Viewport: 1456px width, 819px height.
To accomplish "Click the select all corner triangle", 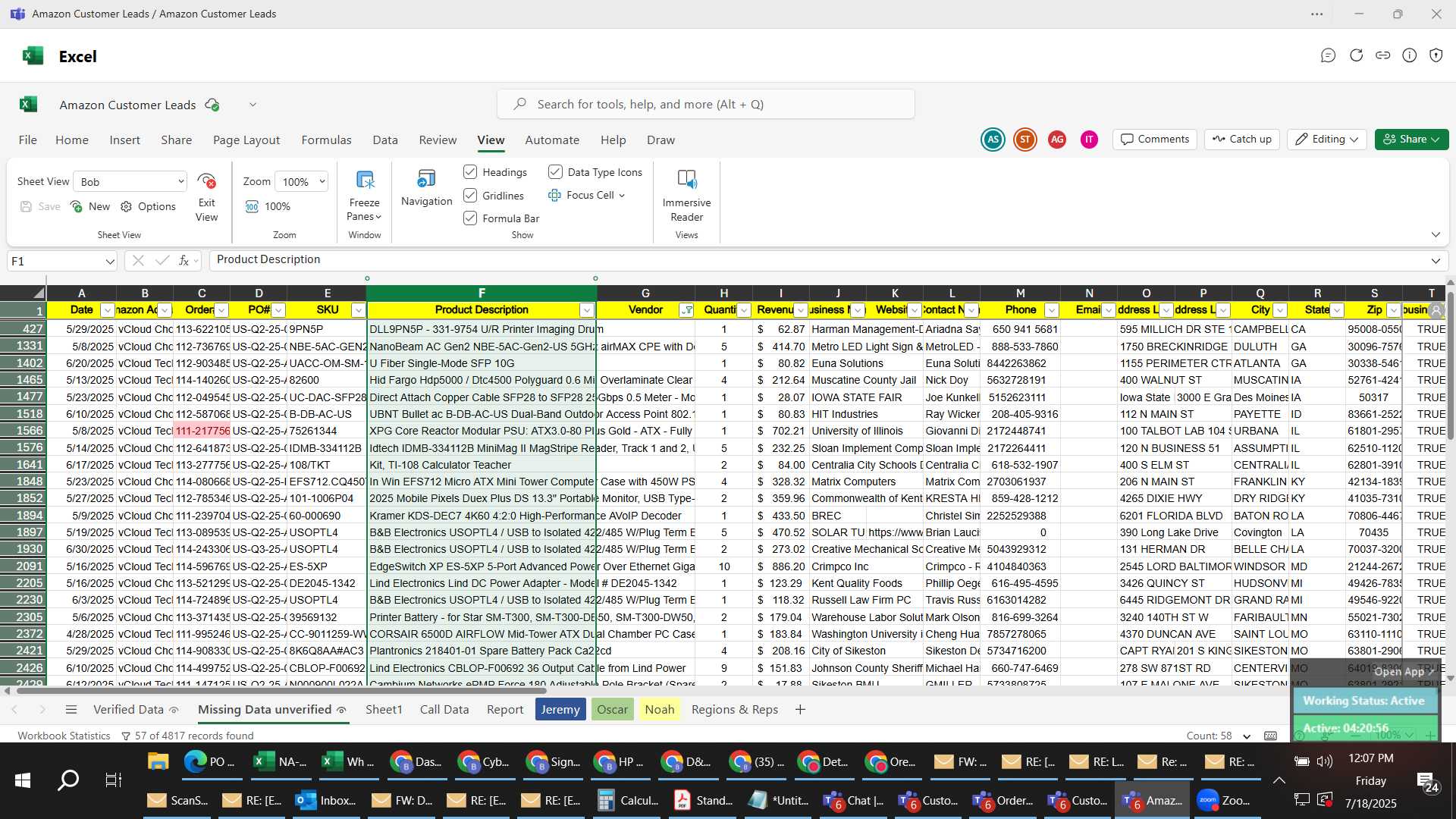I will click(x=38, y=293).
